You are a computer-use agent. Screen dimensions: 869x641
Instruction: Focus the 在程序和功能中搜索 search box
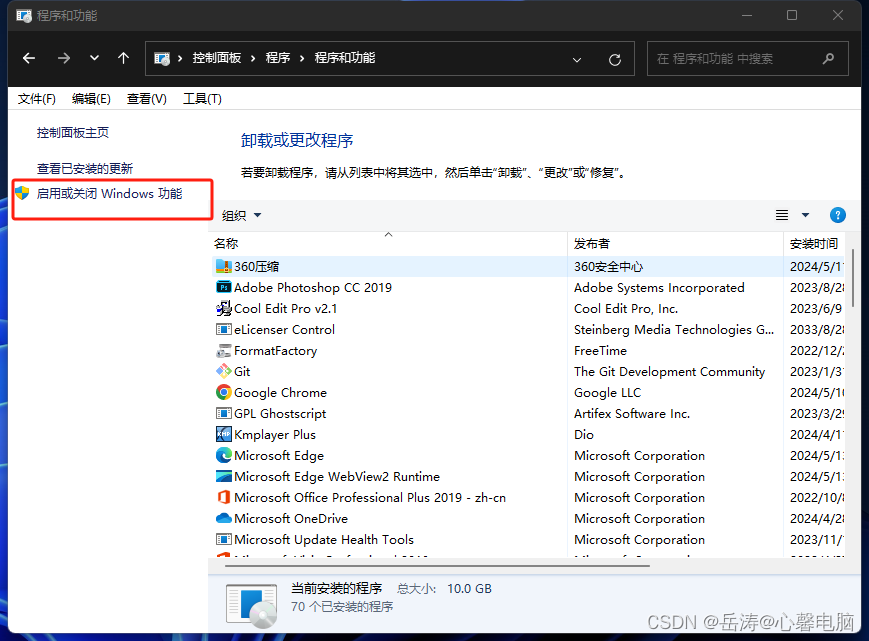(748, 58)
